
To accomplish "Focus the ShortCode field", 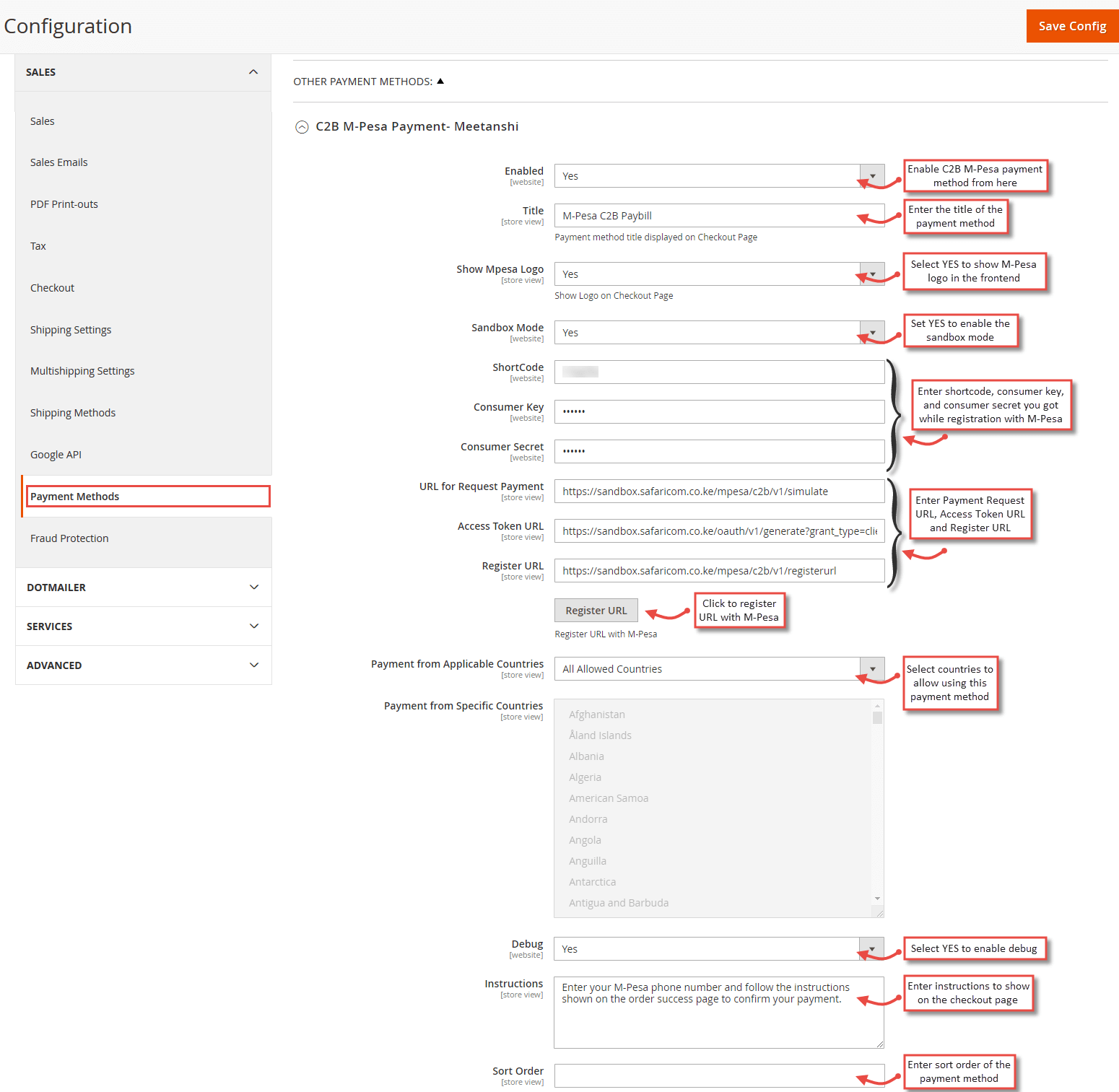I will 719,372.
